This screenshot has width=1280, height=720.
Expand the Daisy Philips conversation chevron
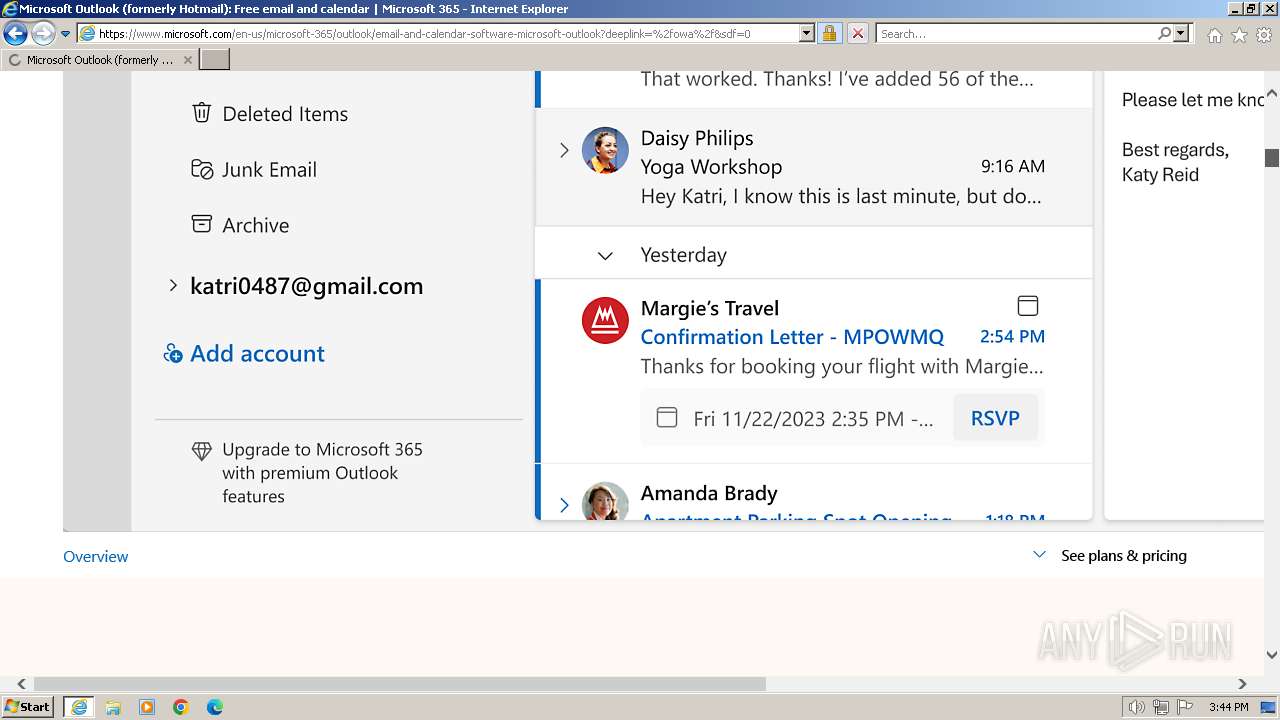point(564,150)
